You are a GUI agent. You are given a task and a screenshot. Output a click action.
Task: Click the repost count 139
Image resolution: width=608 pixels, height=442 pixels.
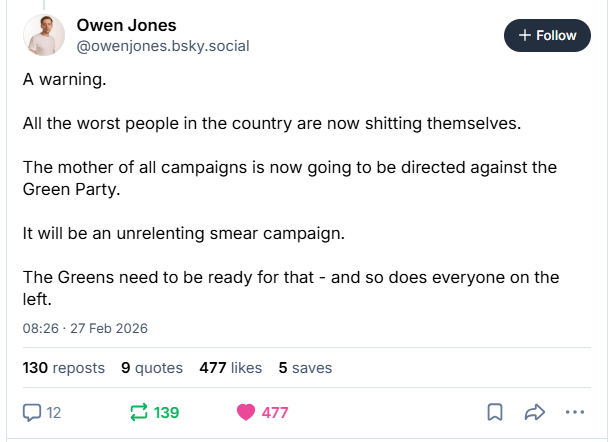[166, 412]
